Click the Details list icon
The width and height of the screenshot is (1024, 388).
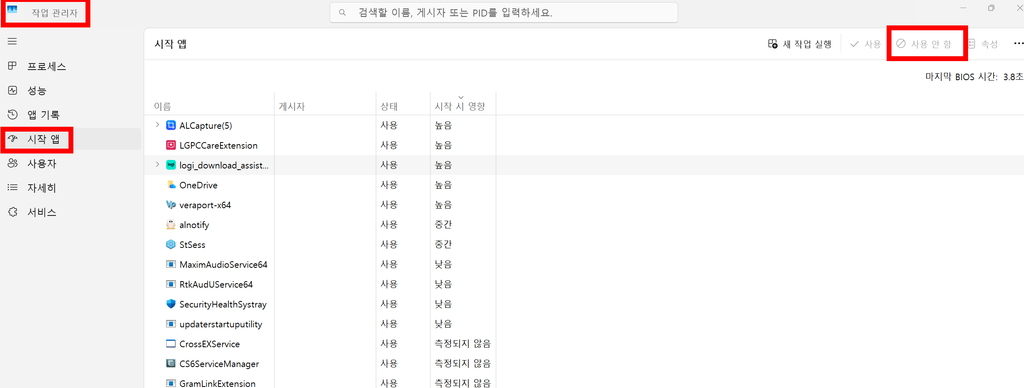[12, 187]
